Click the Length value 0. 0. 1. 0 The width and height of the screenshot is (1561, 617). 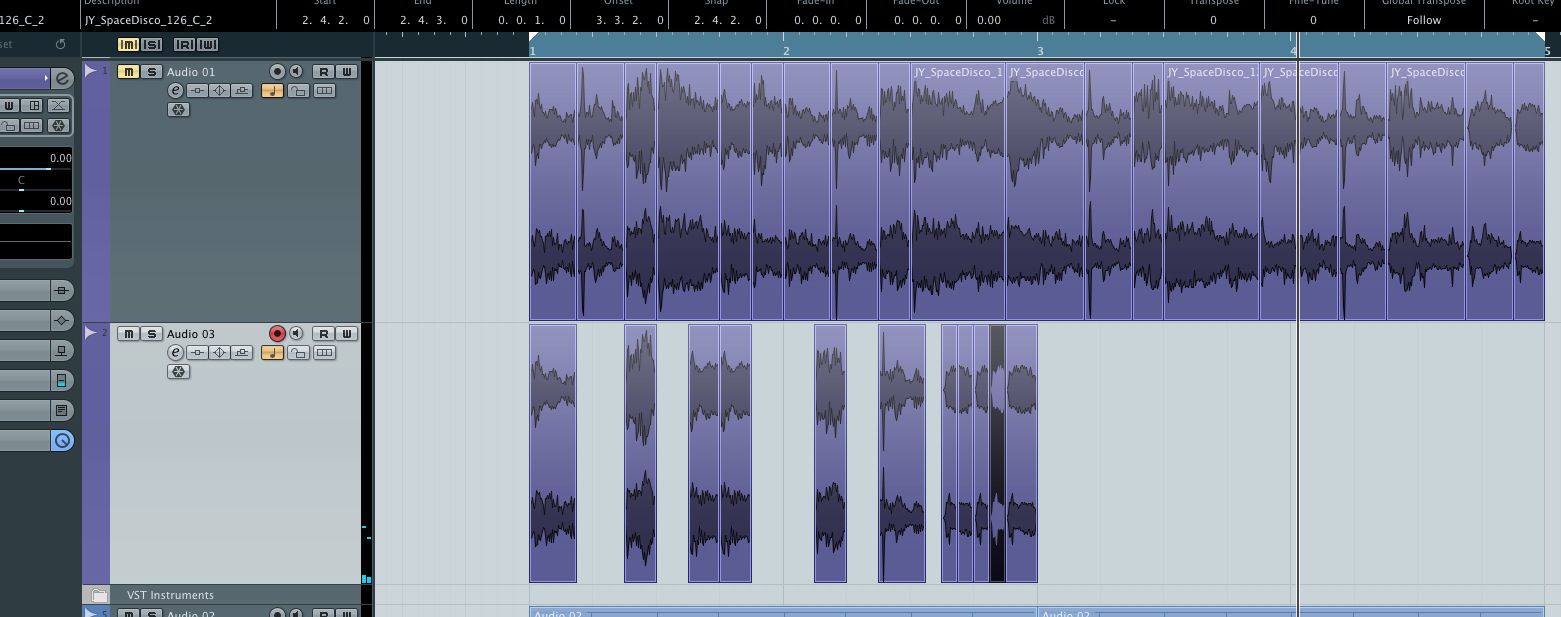[x=531, y=20]
